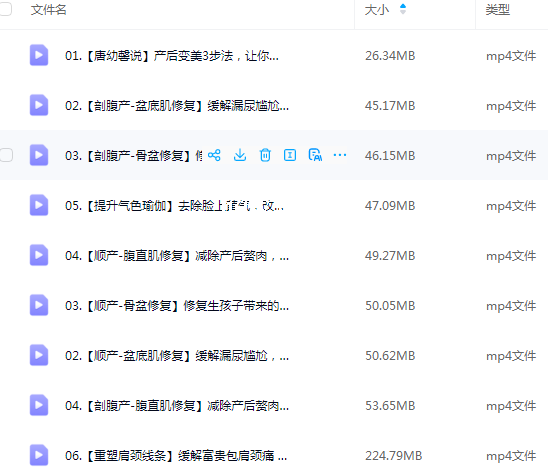This screenshot has width=548, height=467.
Task: Share the hovered 03 剖腹产-骨盆修复 file
Action: click(214, 155)
